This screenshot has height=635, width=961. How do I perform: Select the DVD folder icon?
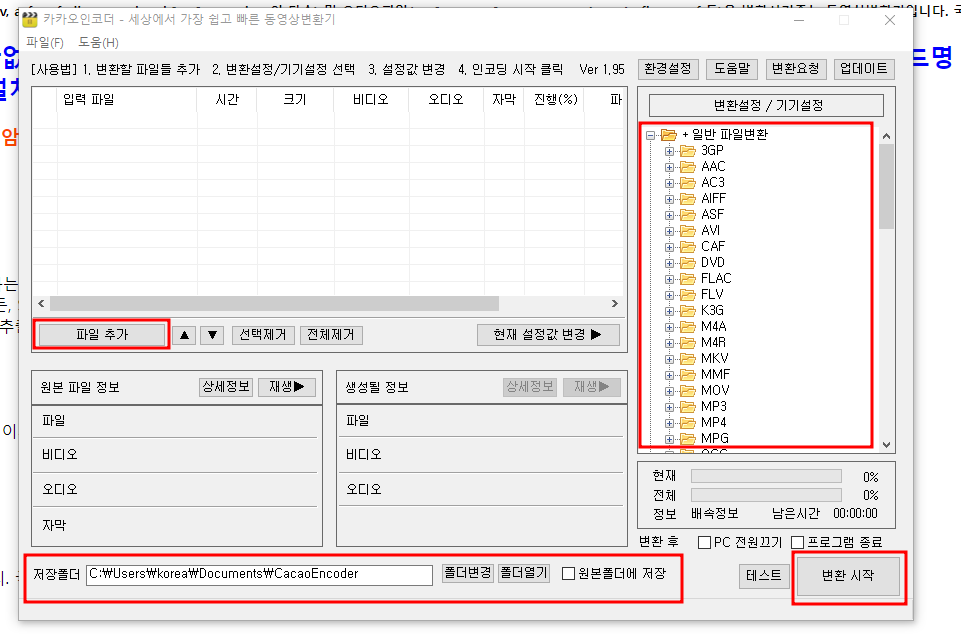688,262
